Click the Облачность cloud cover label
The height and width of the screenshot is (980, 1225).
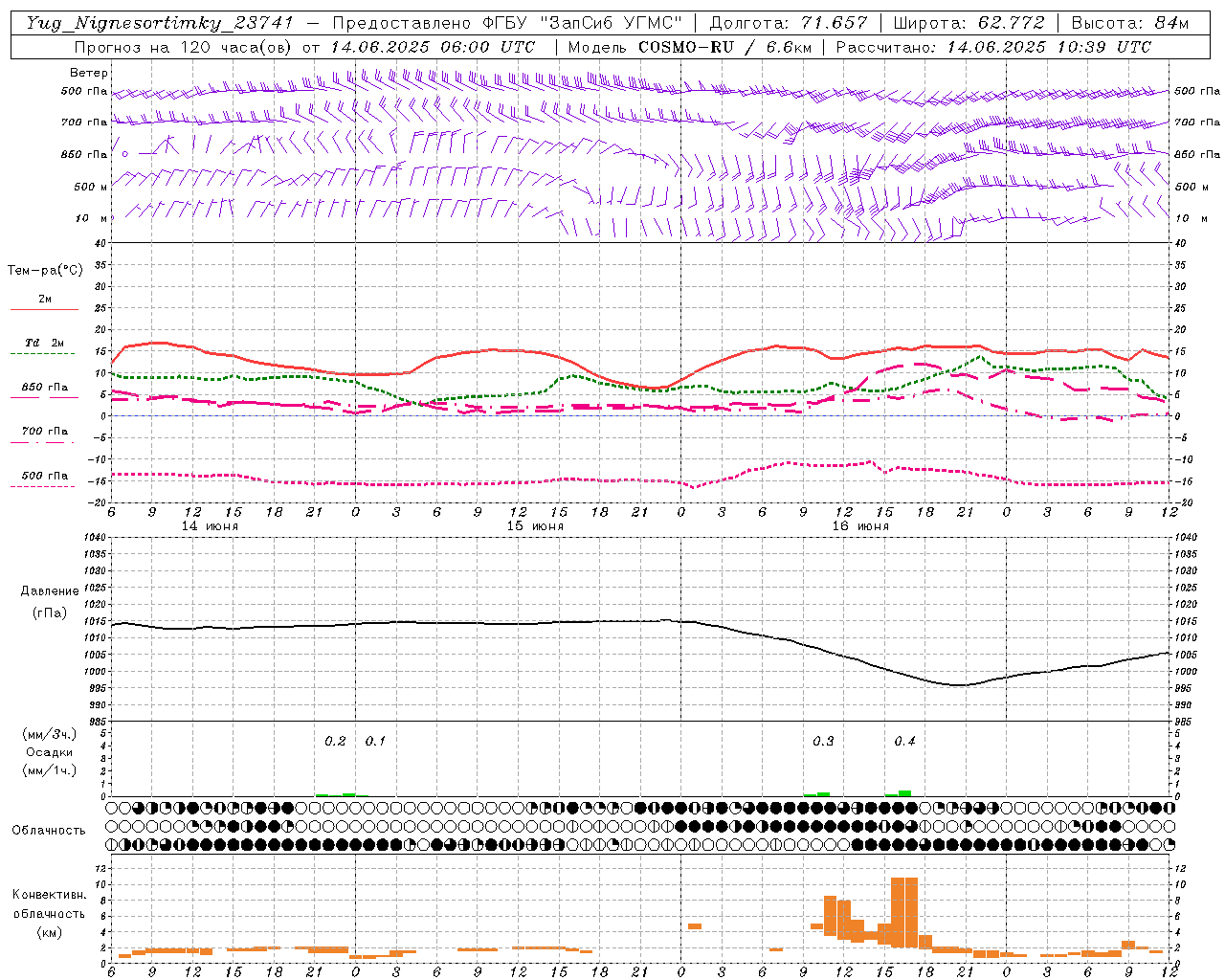pos(49,830)
